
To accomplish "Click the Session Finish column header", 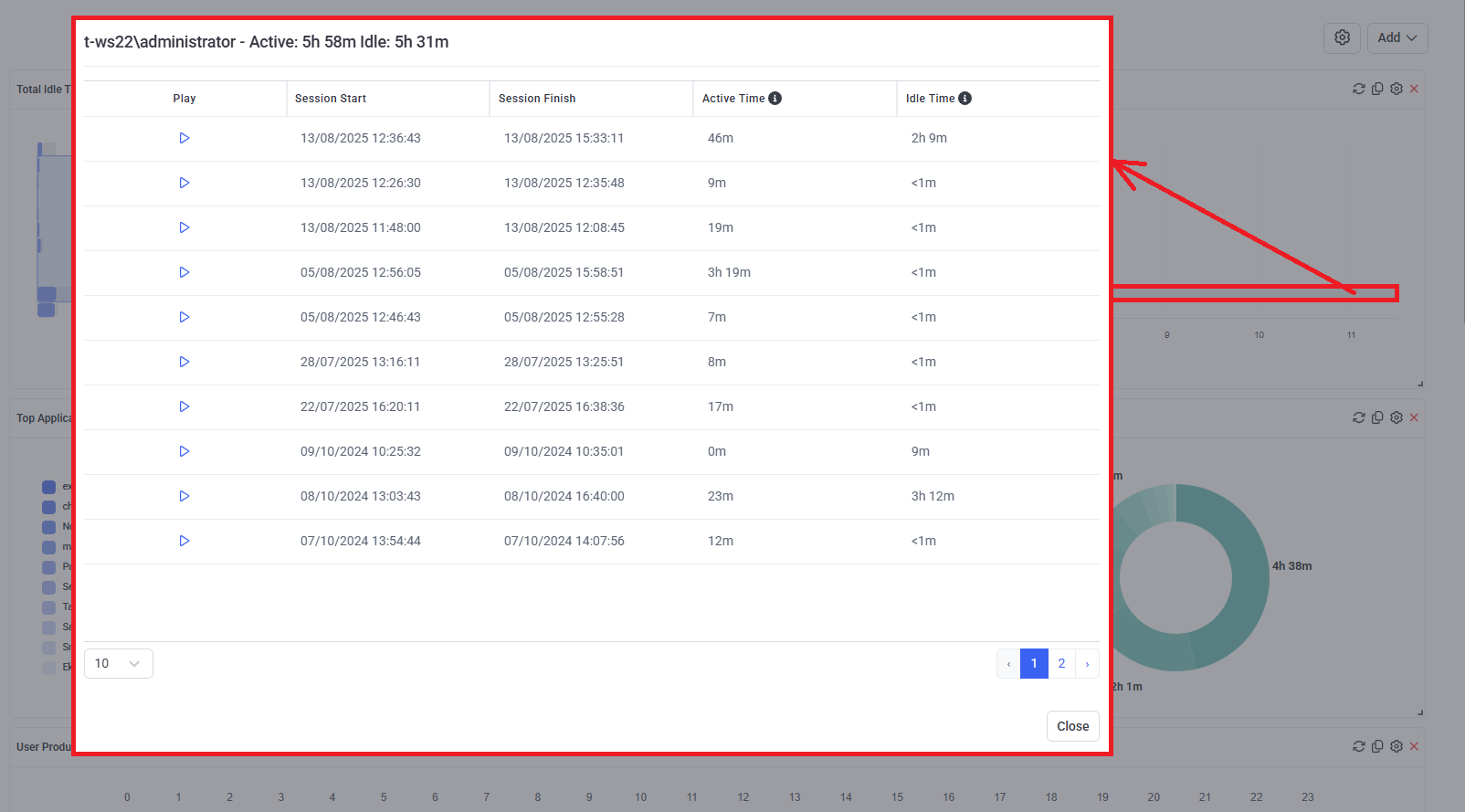I will 537,99.
